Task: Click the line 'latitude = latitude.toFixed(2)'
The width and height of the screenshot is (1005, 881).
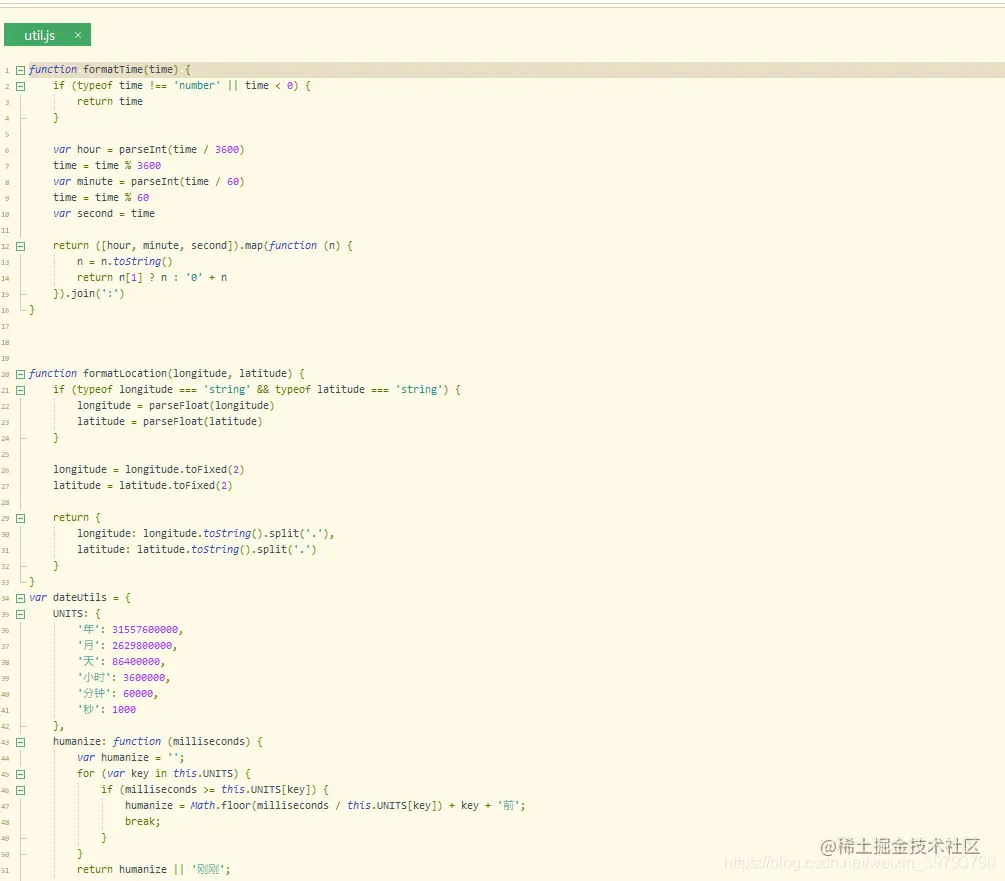Action: [x=143, y=486]
